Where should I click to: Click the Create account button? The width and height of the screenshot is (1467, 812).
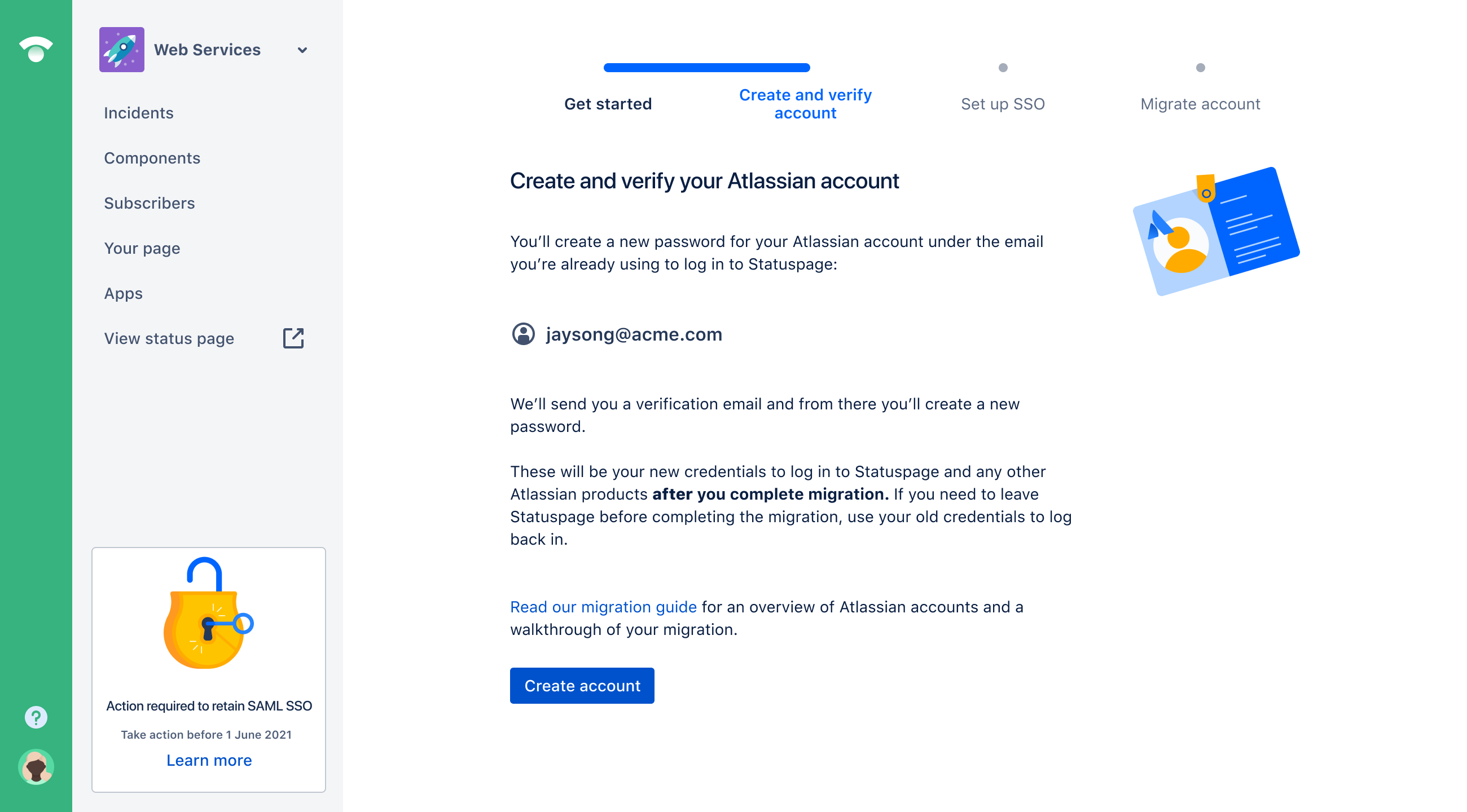(582, 685)
